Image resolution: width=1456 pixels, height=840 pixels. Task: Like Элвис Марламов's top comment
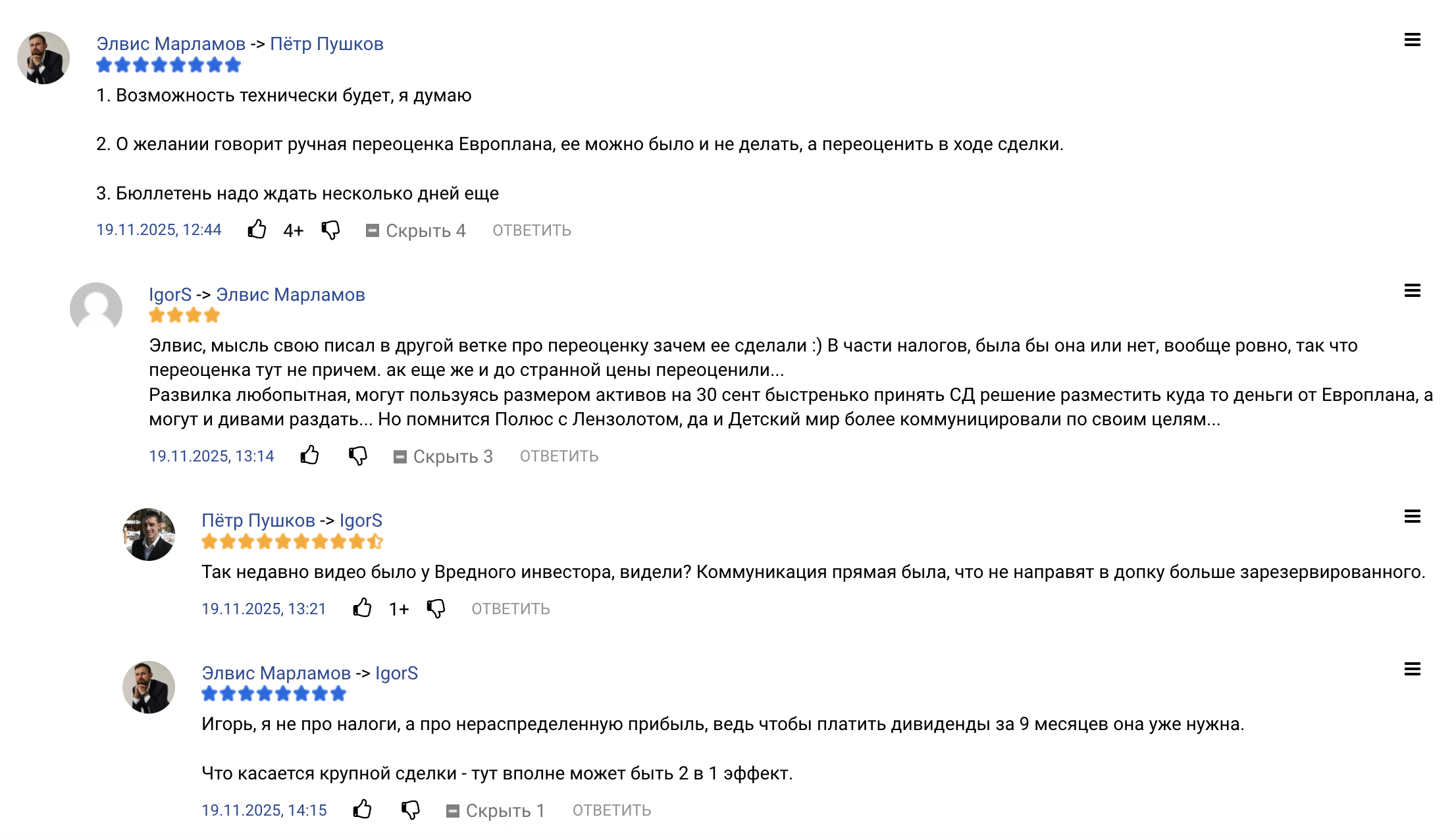(x=257, y=230)
